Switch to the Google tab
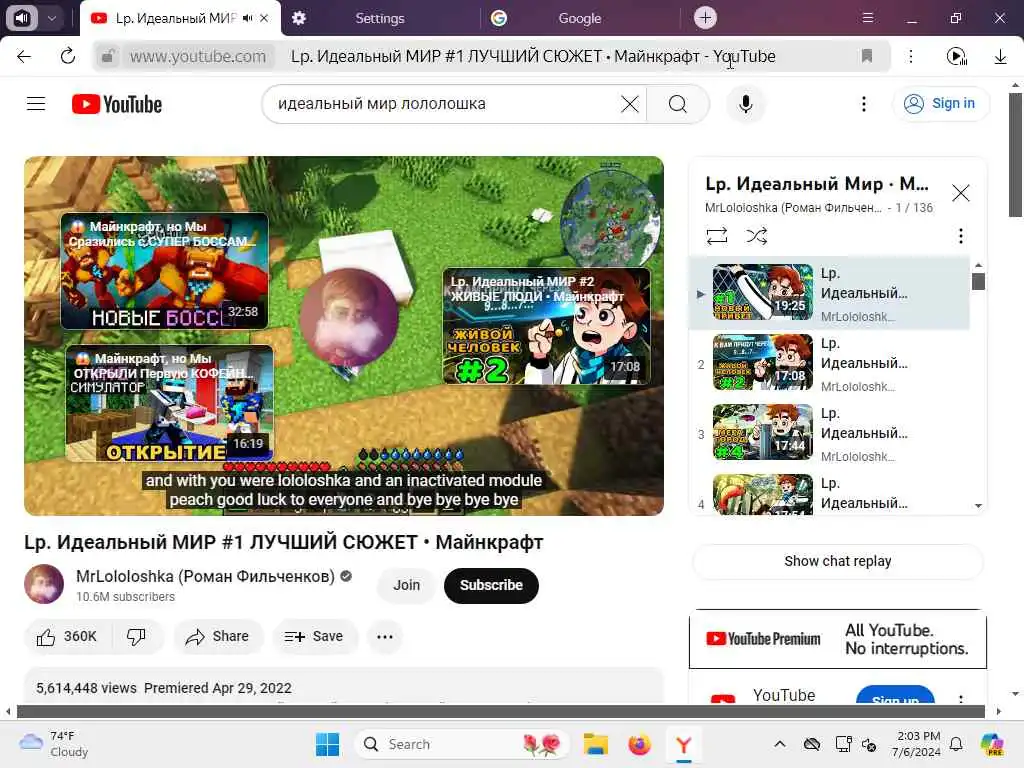 [579, 18]
